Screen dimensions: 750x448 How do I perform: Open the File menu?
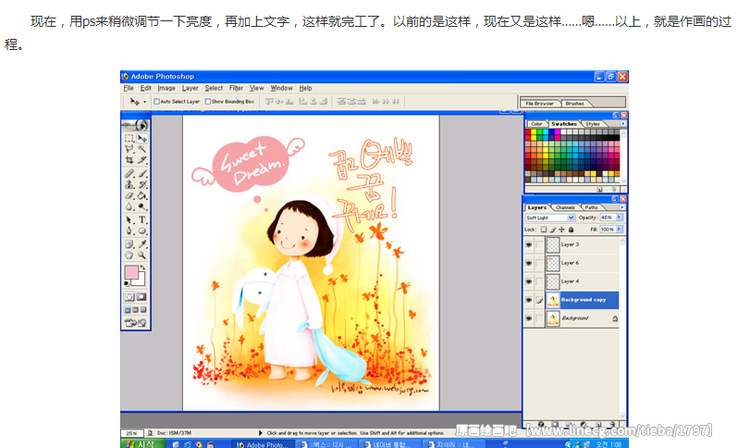pos(128,88)
